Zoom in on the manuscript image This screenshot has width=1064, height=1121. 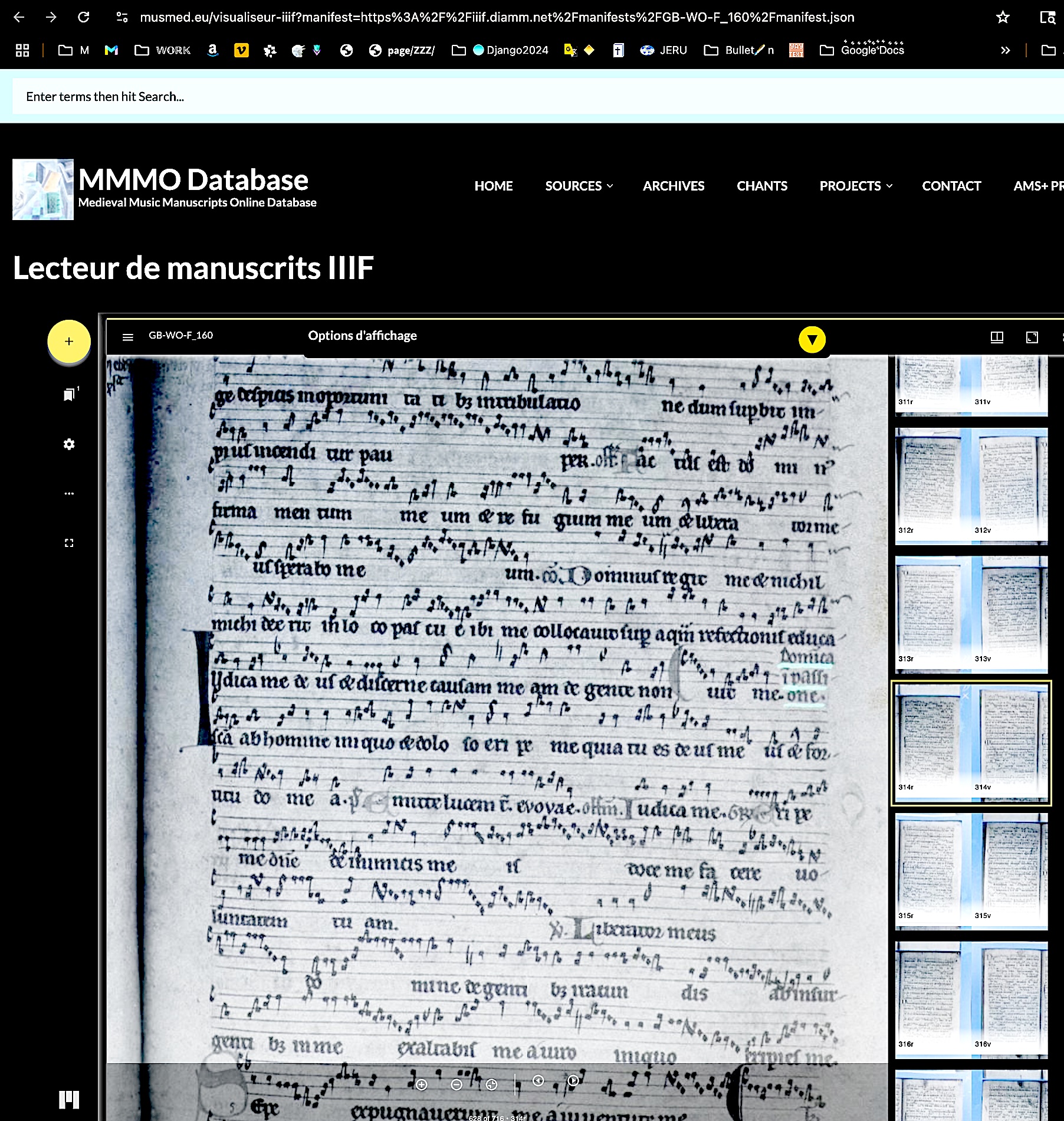coord(422,1084)
